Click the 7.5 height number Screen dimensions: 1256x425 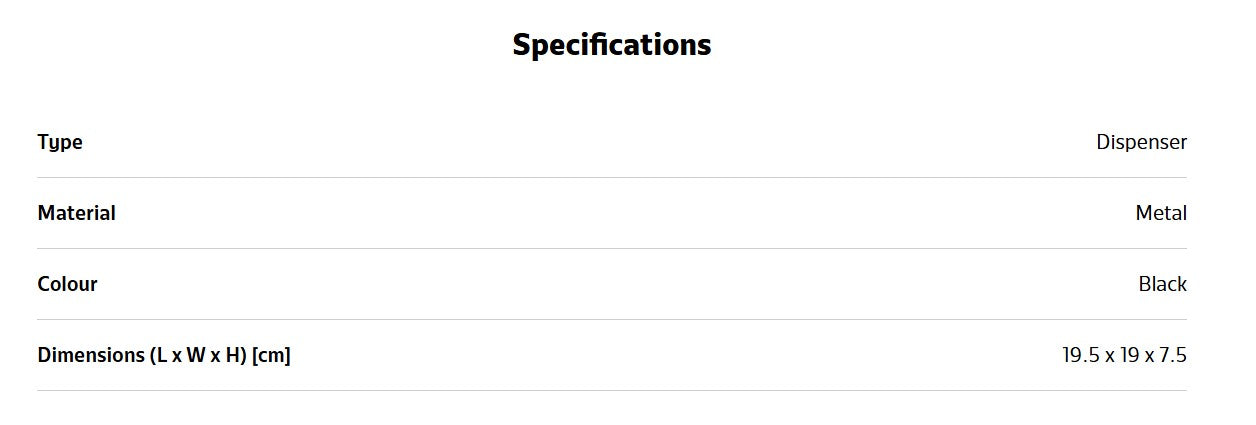click(1173, 355)
